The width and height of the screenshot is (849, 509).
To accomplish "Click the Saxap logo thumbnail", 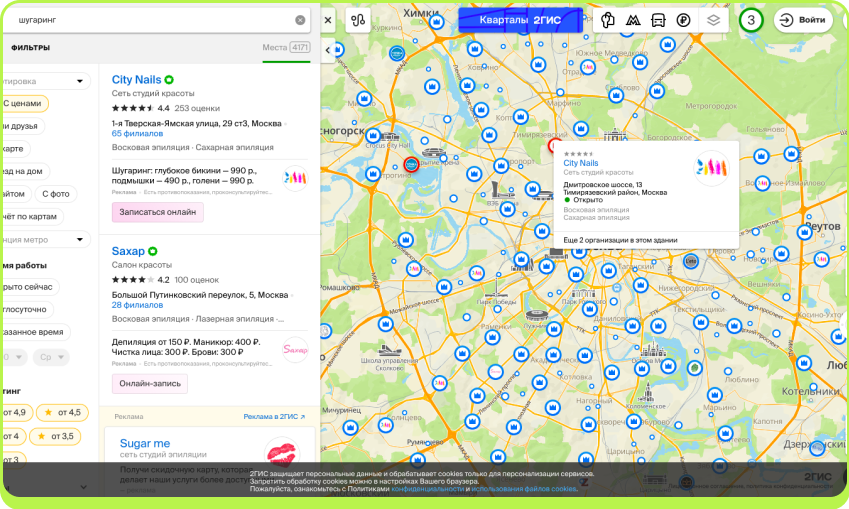I will (295, 350).
